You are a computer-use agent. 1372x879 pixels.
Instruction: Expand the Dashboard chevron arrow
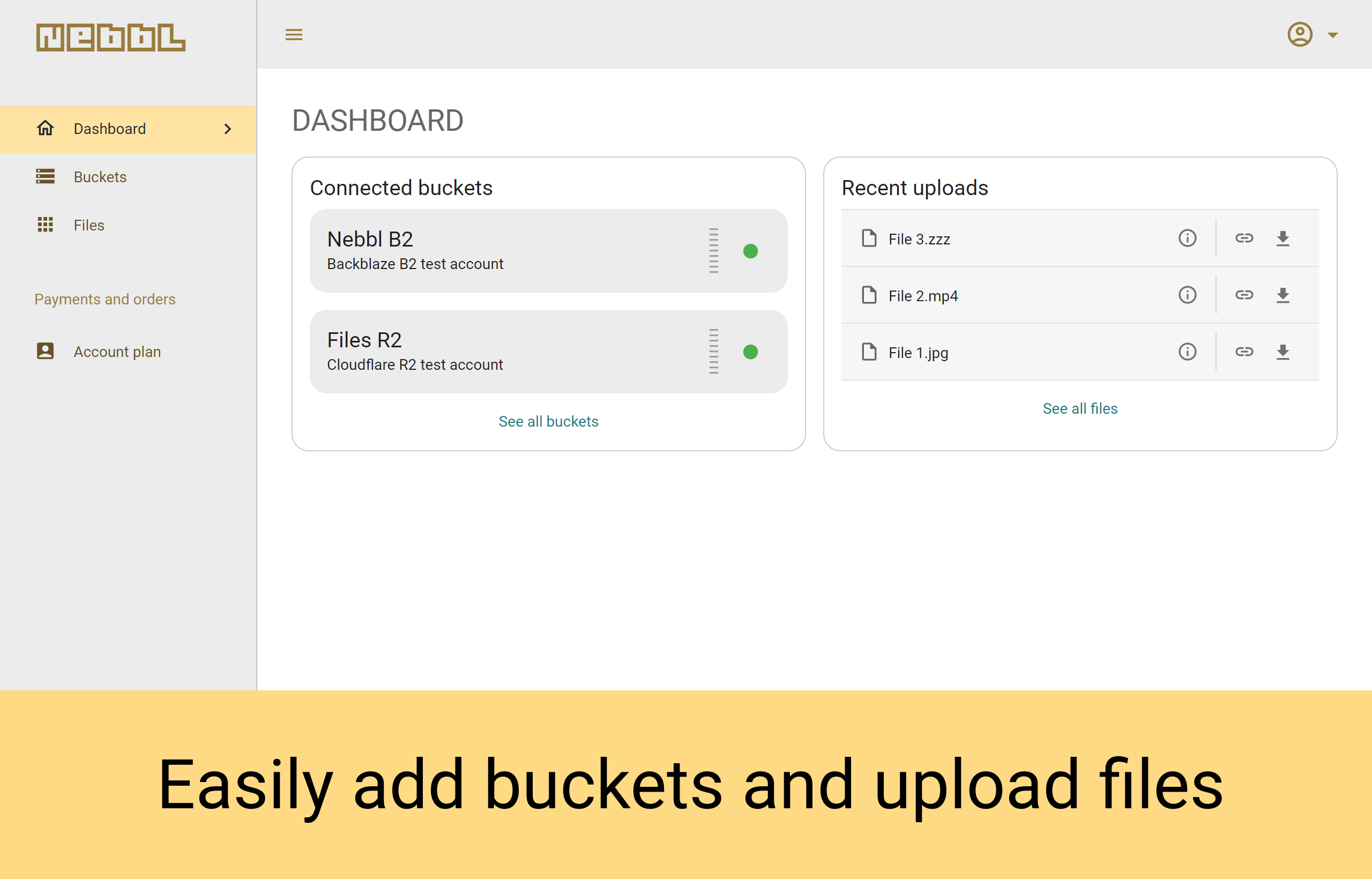coord(228,129)
